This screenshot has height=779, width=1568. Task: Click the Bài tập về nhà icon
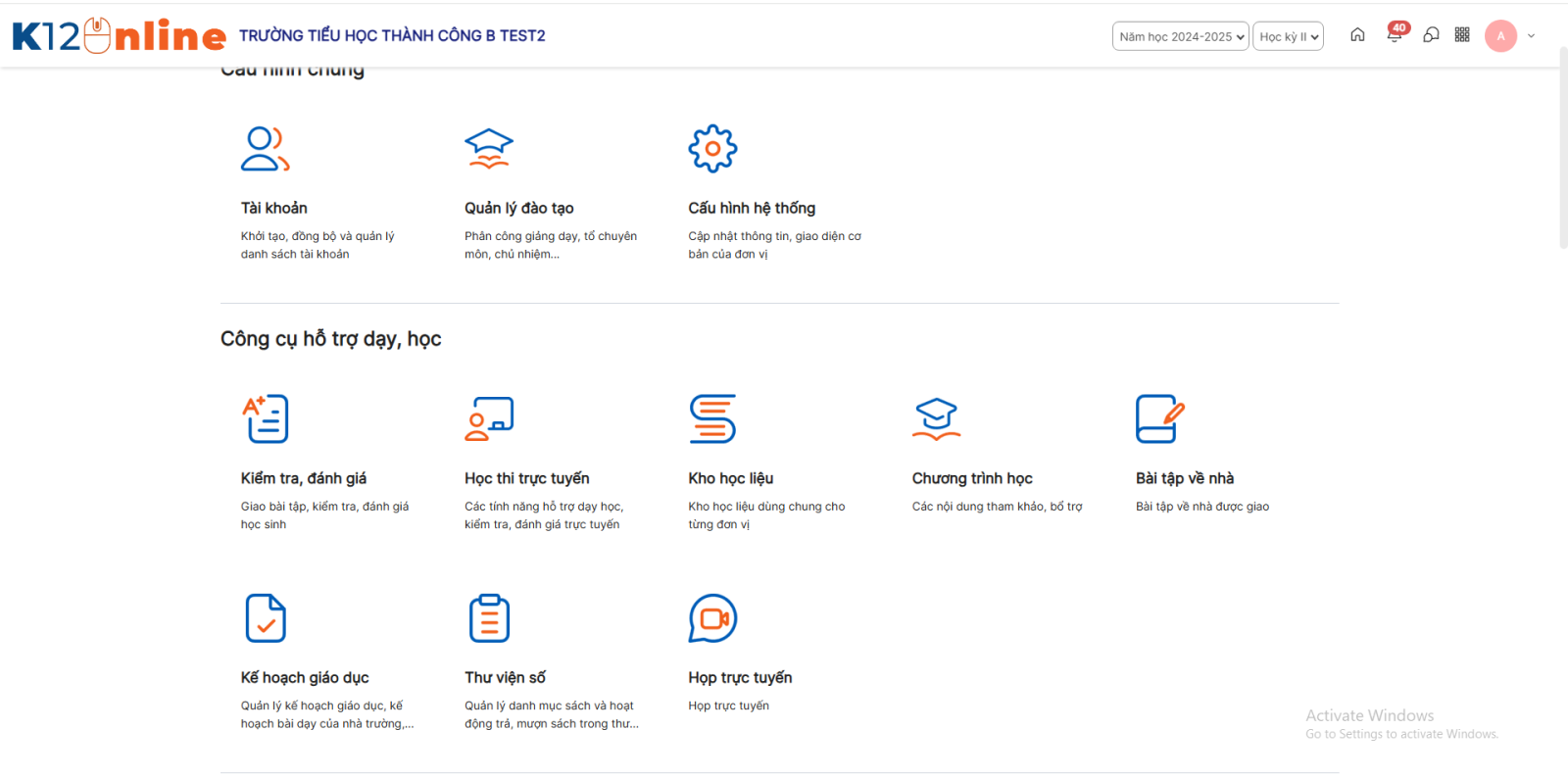pos(1159,419)
